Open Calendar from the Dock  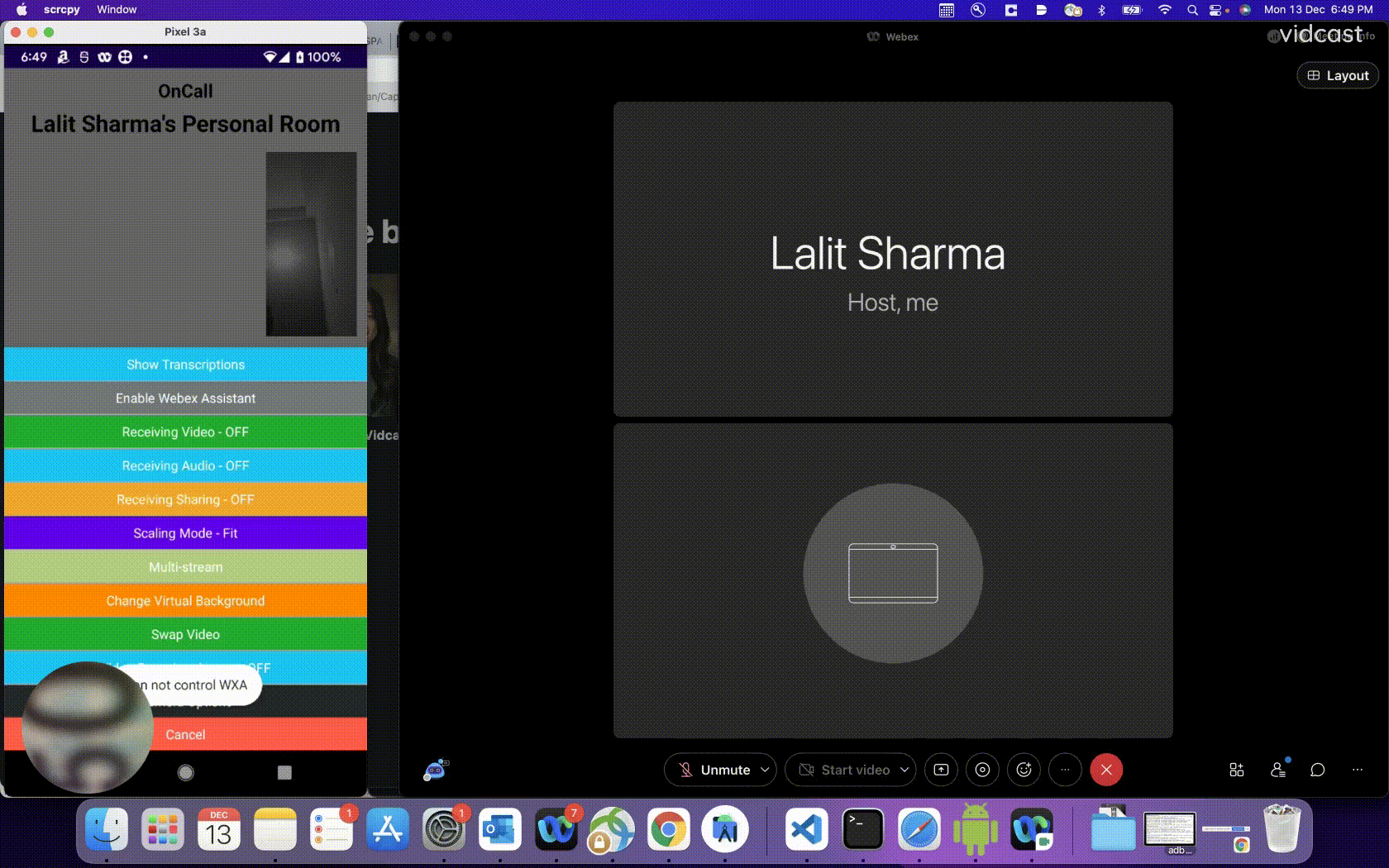click(219, 829)
